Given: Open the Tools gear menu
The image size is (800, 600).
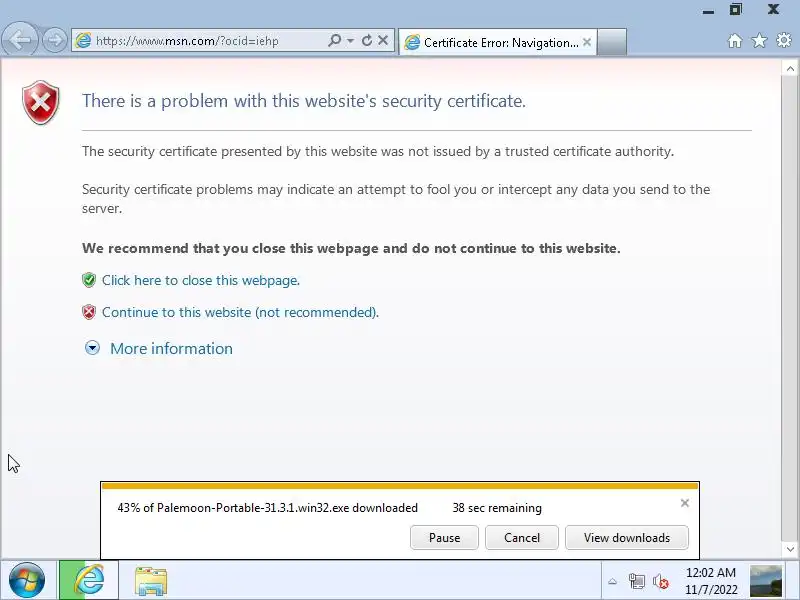Looking at the screenshot, I should (784, 40).
